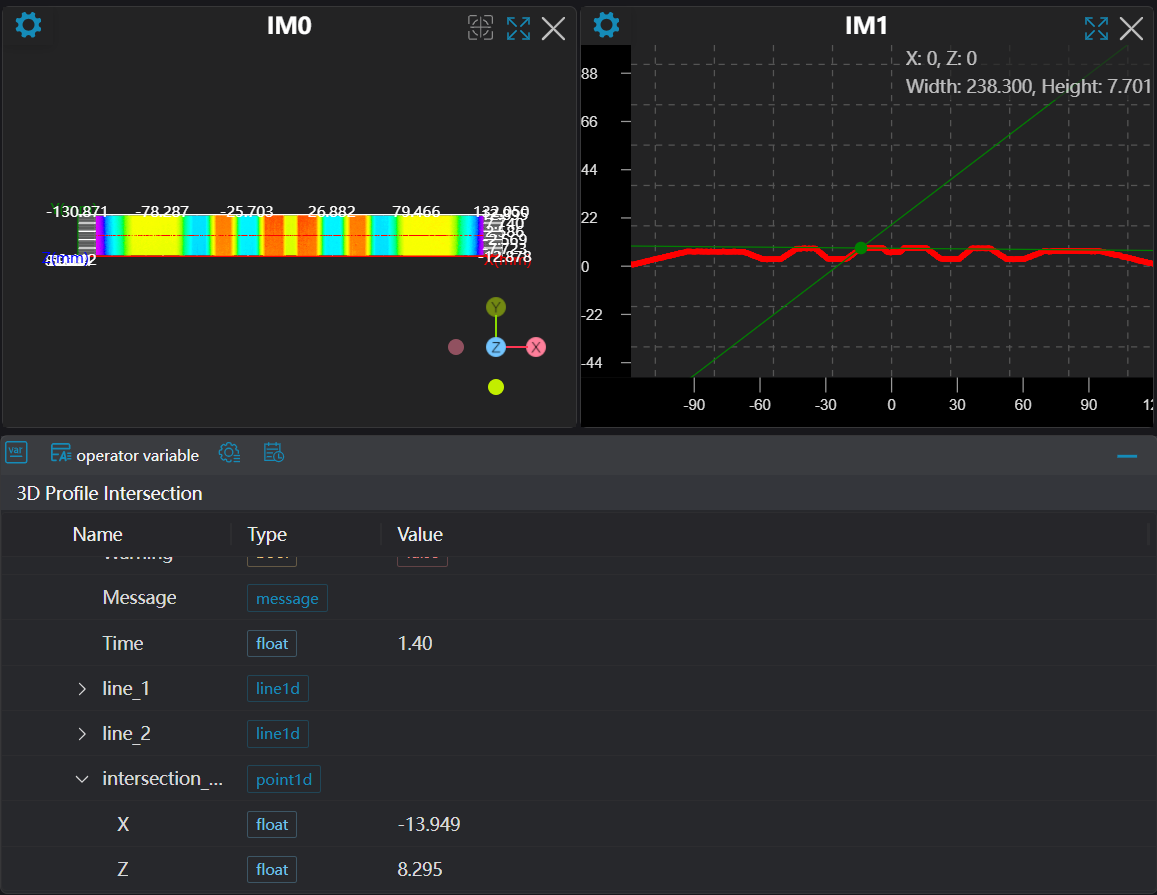The height and width of the screenshot is (895, 1157).
Task: Collapse the intersection point row
Action: pyautogui.click(x=82, y=779)
